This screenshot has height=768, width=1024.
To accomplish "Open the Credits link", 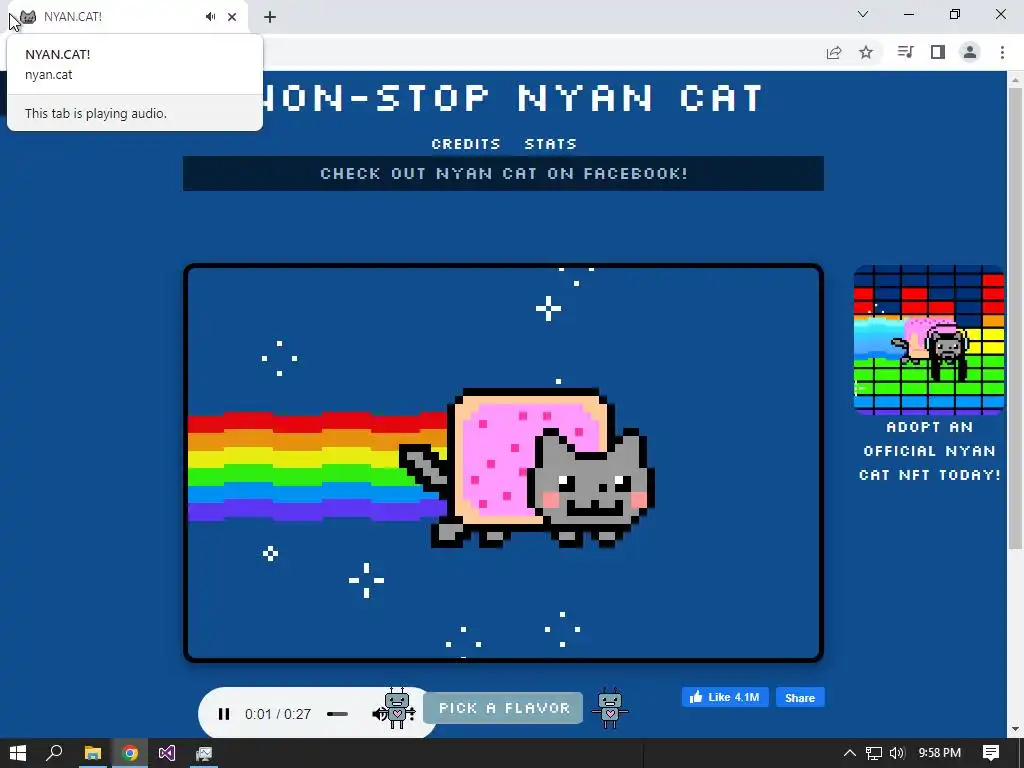I will (466, 144).
